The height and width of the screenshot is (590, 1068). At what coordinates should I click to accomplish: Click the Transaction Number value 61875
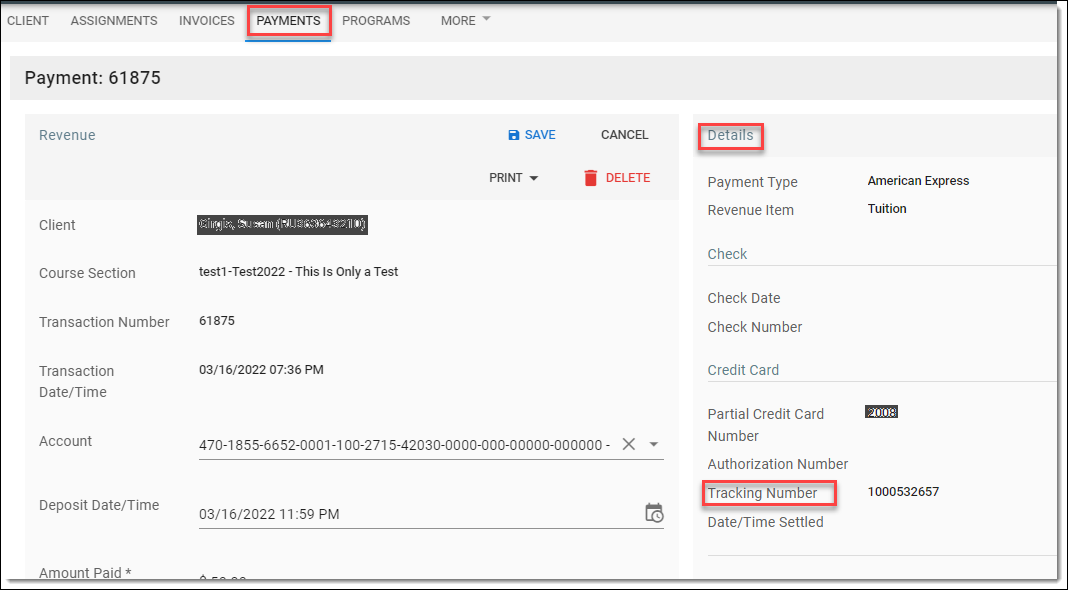(x=217, y=321)
